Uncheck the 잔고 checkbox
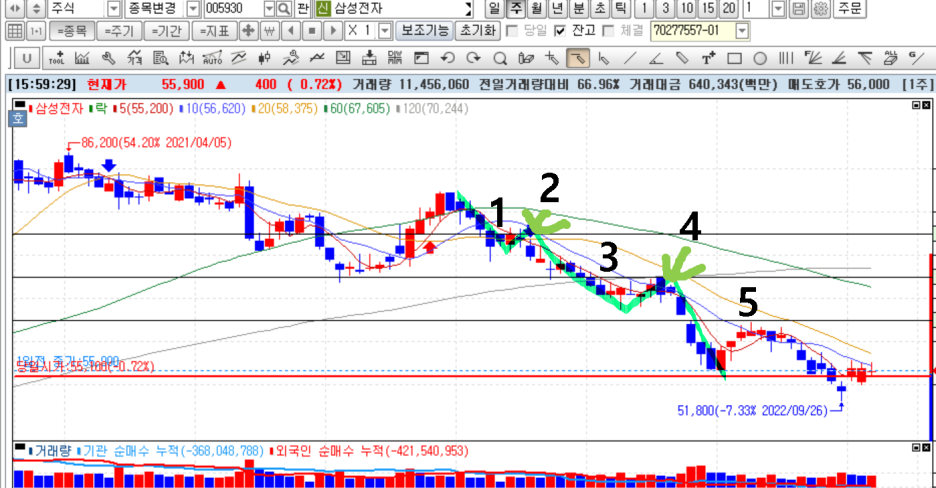The width and height of the screenshot is (936, 488). pyautogui.click(x=559, y=30)
